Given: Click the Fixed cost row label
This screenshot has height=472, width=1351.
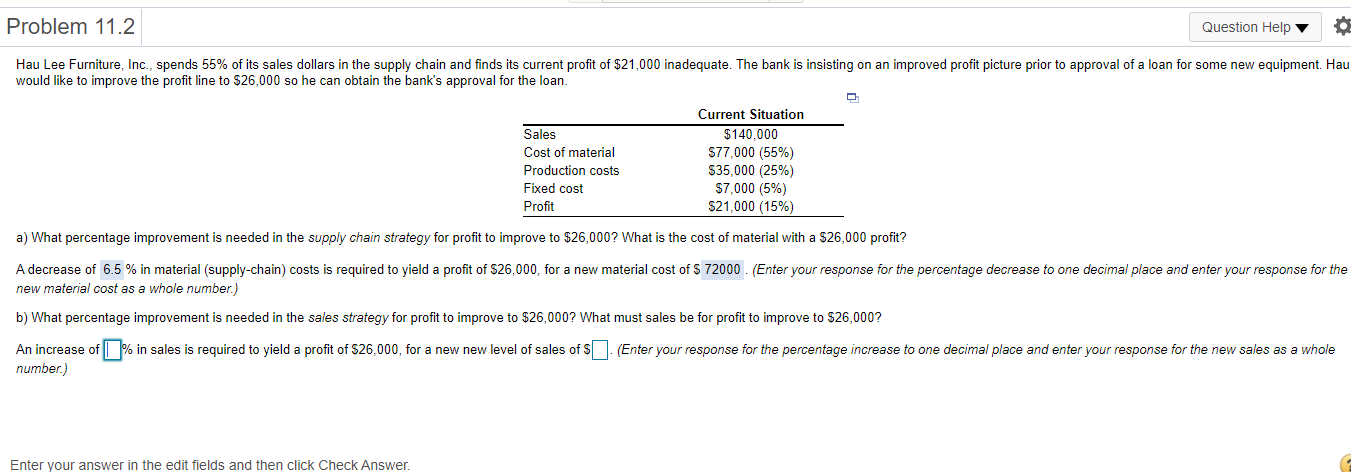Looking at the screenshot, I should (x=553, y=188).
